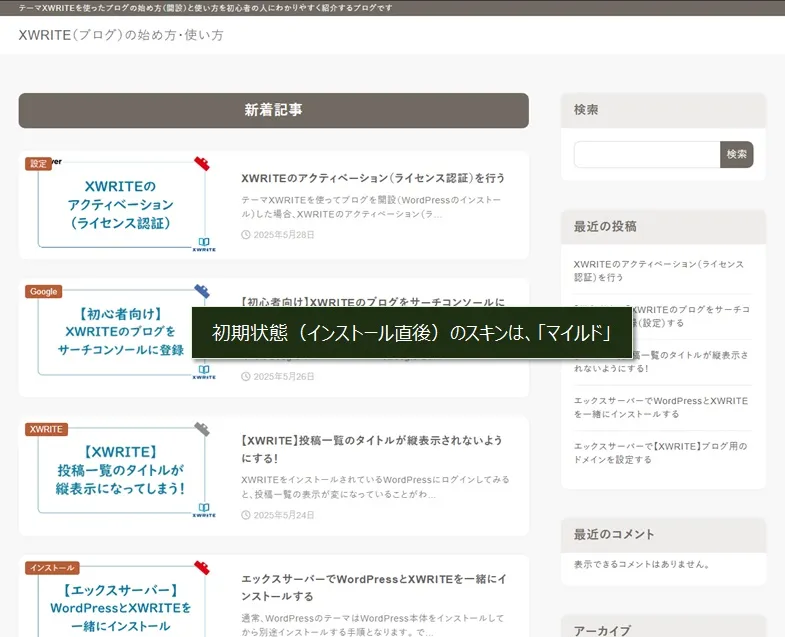
Task: Click excerpt starting XWRITEをインストールされているWordPress
Action: [x=375, y=487]
